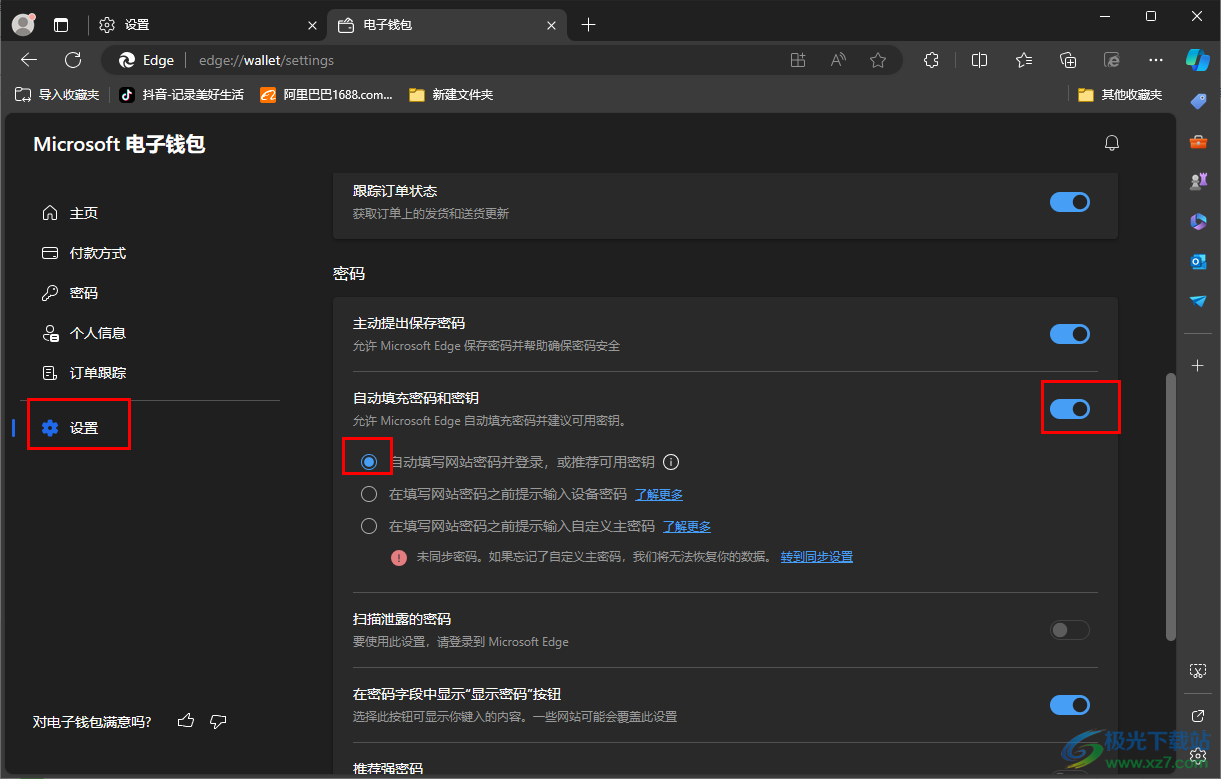Add this page to favorites with star
This screenshot has width=1221, height=779.
(x=878, y=60)
